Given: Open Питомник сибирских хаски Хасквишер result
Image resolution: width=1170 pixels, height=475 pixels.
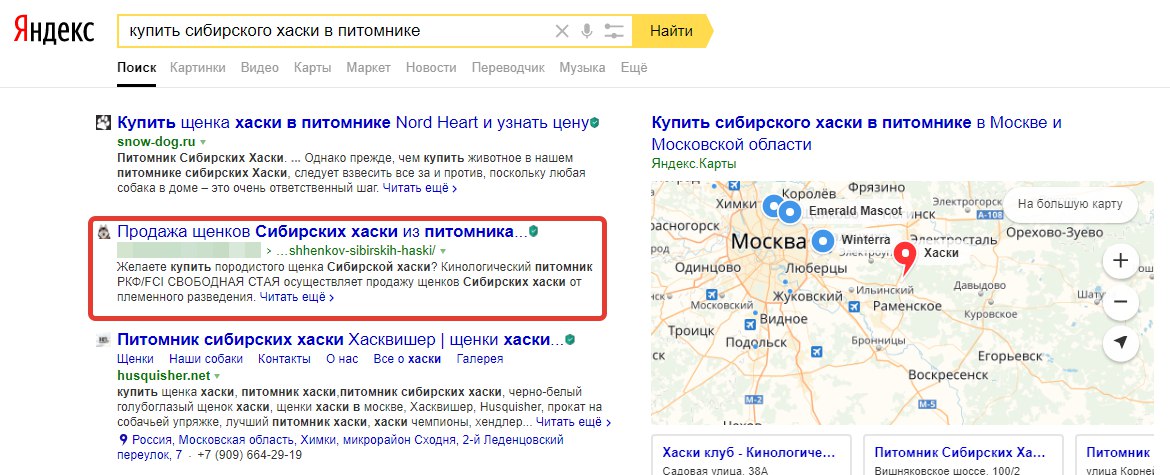Looking at the screenshot, I should [x=340, y=340].
